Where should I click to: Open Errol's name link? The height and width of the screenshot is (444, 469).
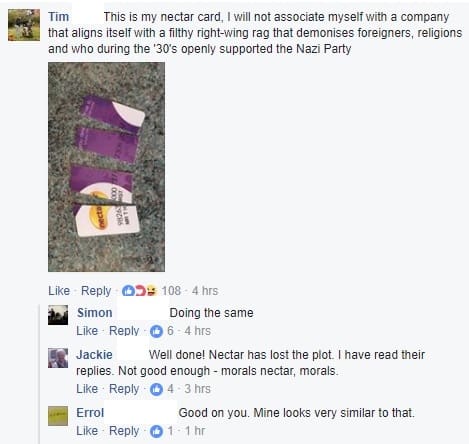point(90,413)
